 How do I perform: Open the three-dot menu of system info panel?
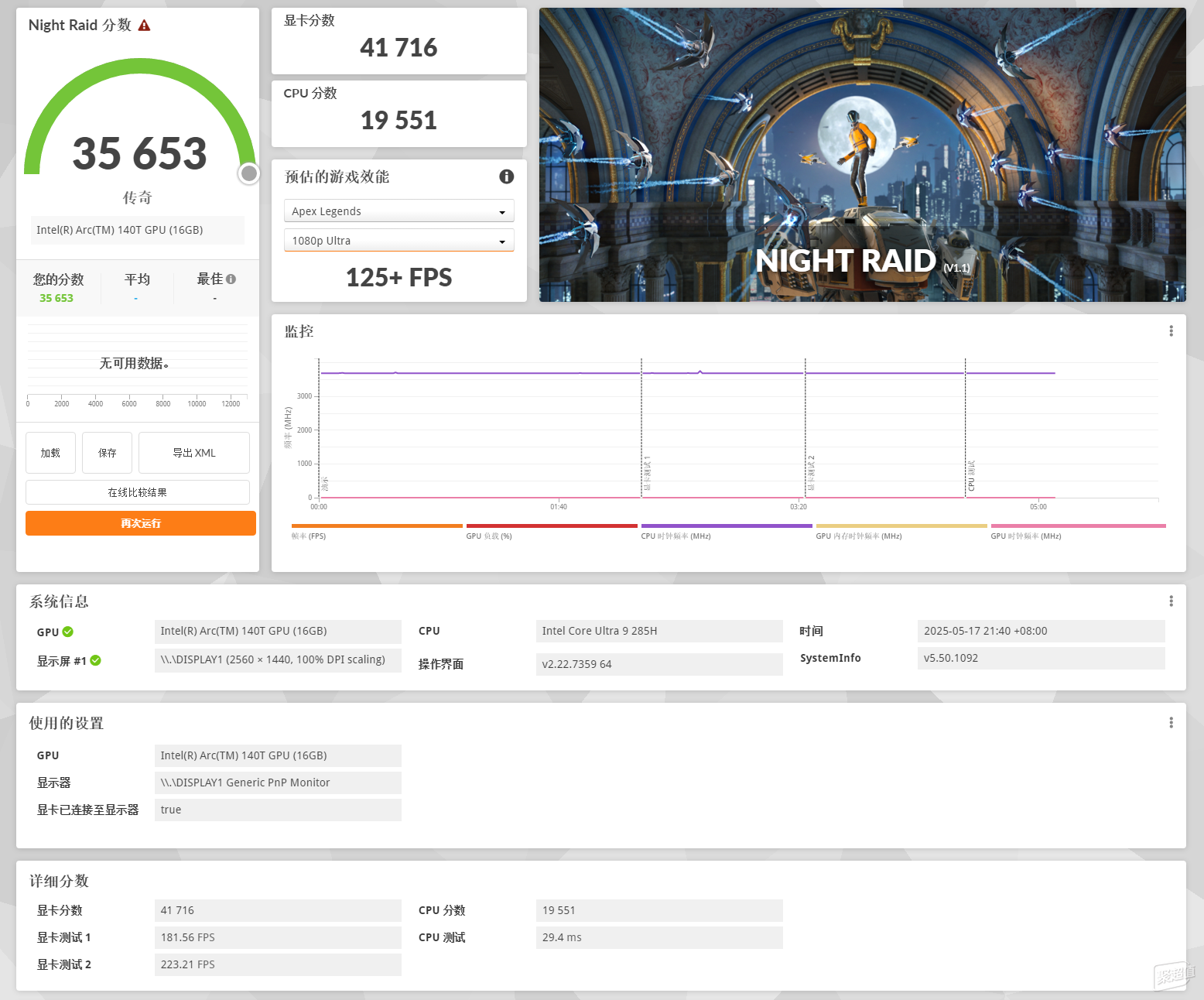click(x=1171, y=601)
